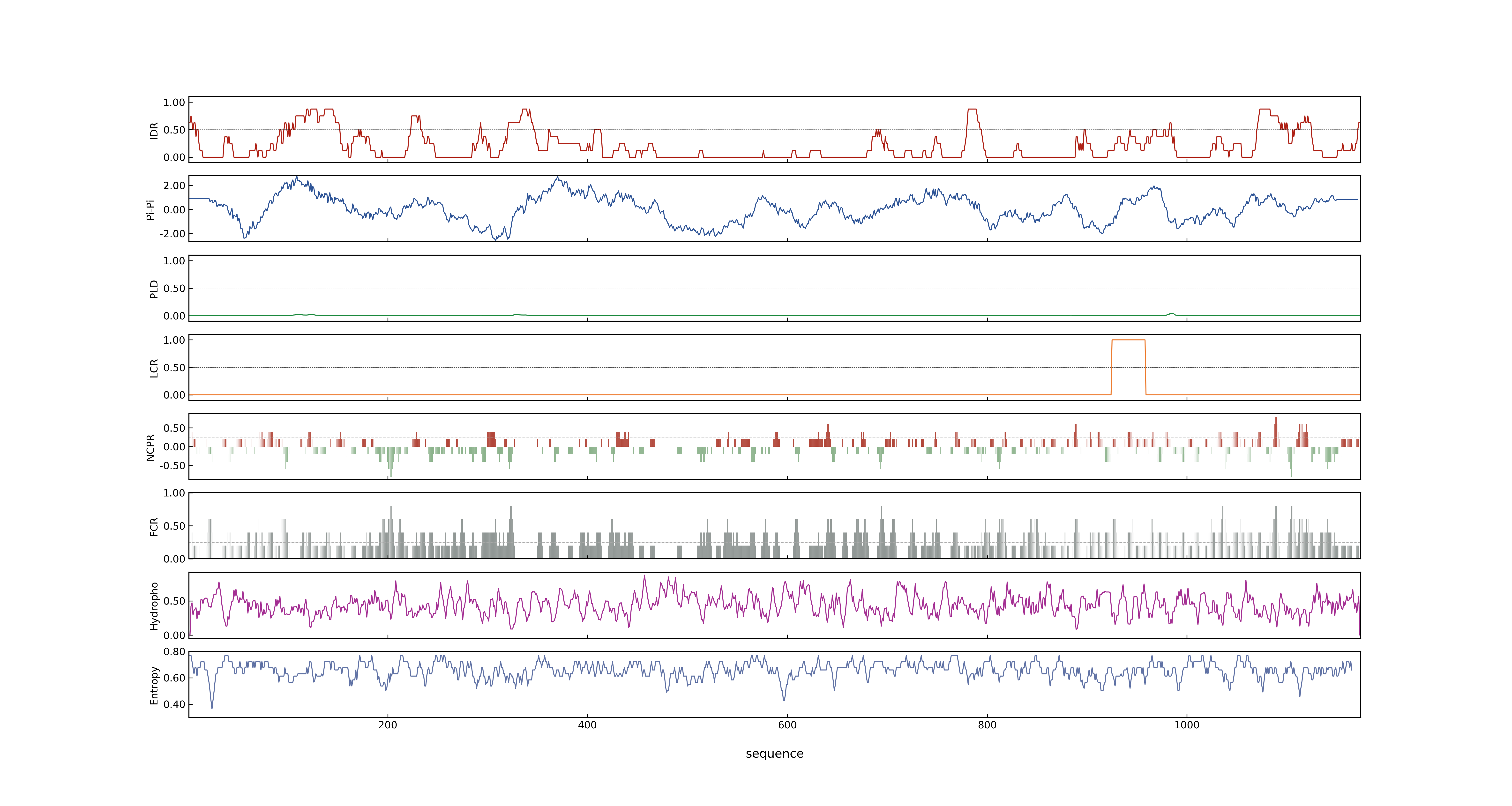Viewport: 1512px width, 806px height.
Task: Click the 0.50 tick on PLD axis
Action: point(174,288)
